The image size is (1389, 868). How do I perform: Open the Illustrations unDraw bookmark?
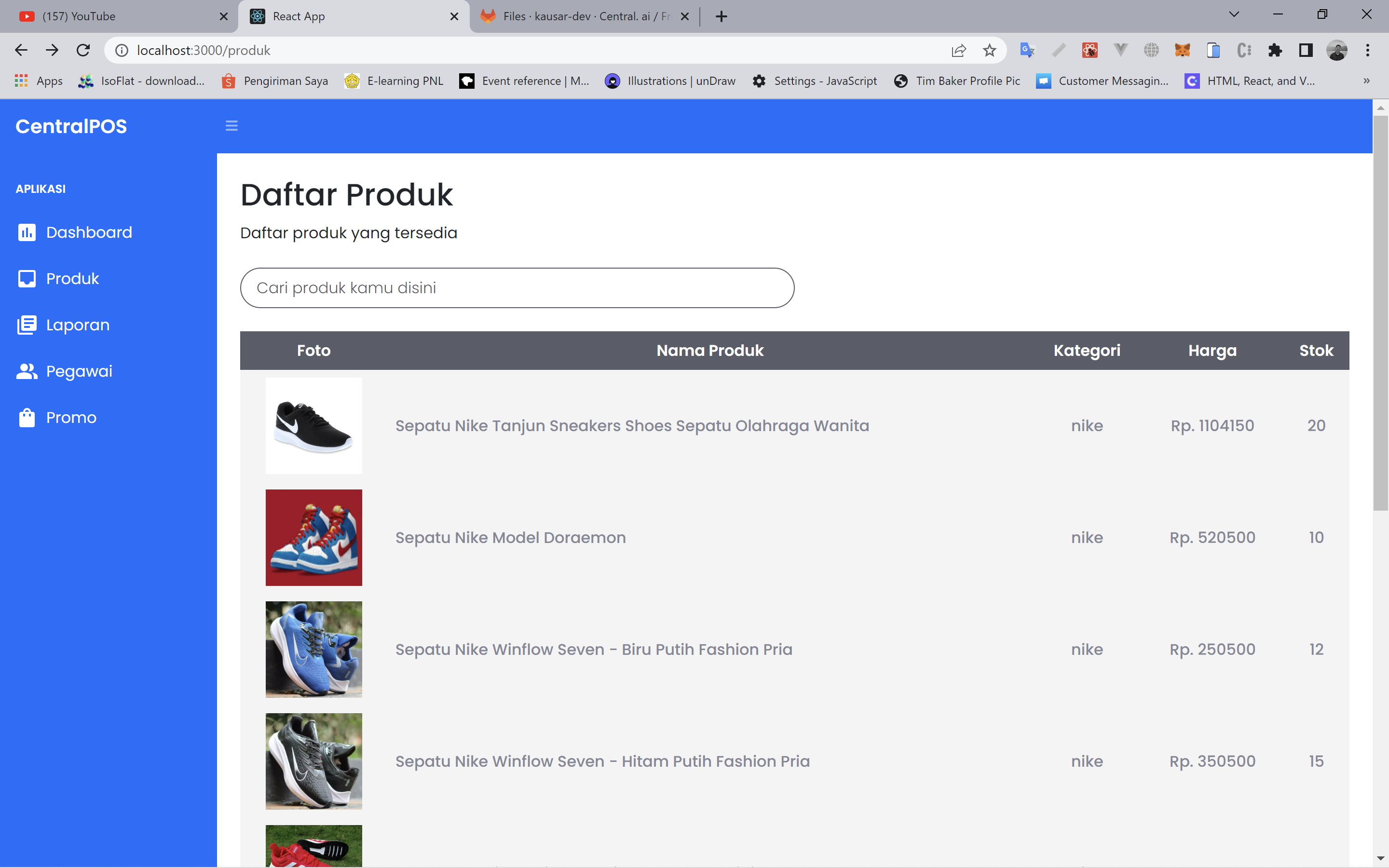[670, 81]
